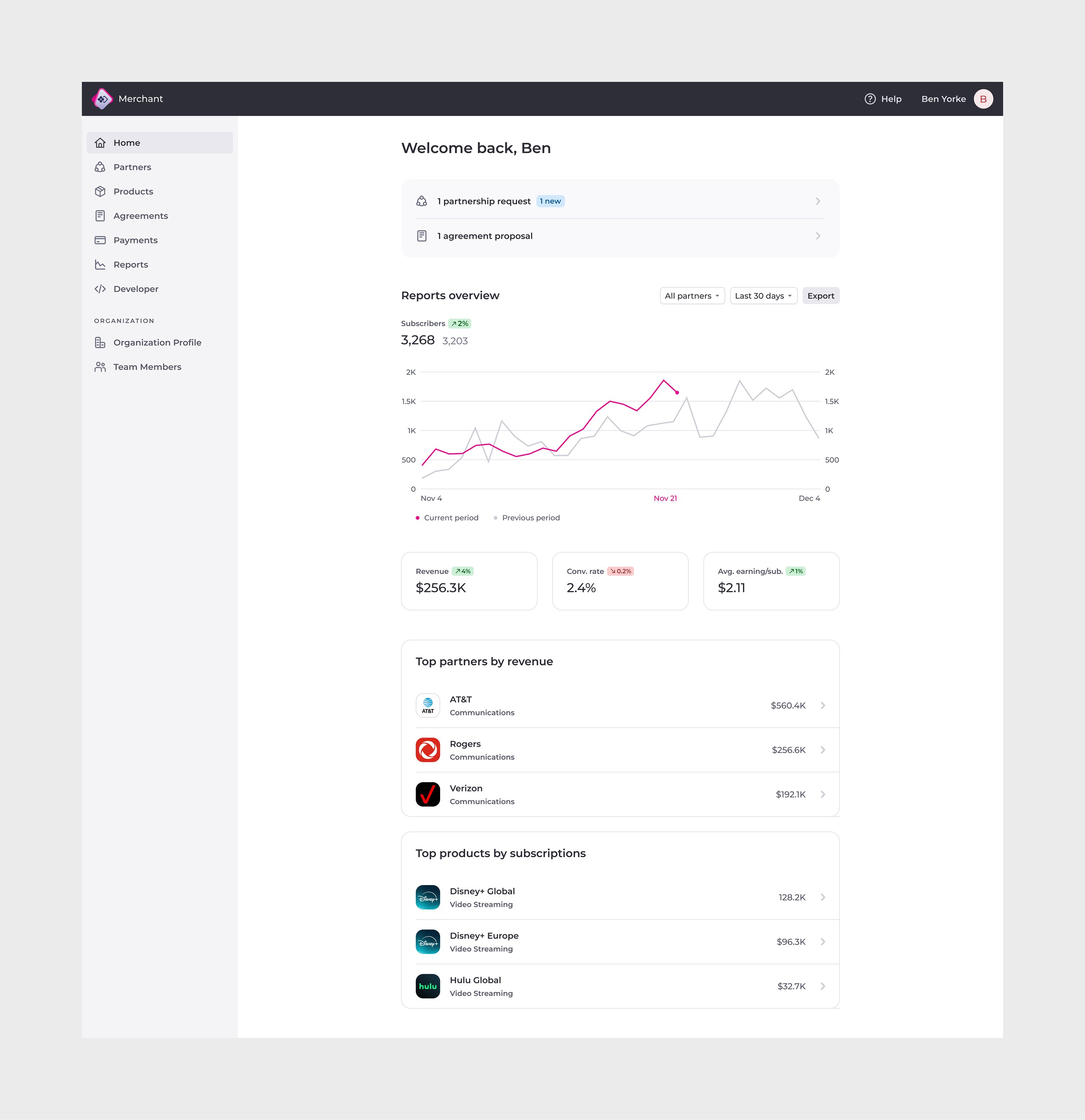Image resolution: width=1085 pixels, height=1120 pixels.
Task: Open the Team Members page
Action: pos(147,367)
